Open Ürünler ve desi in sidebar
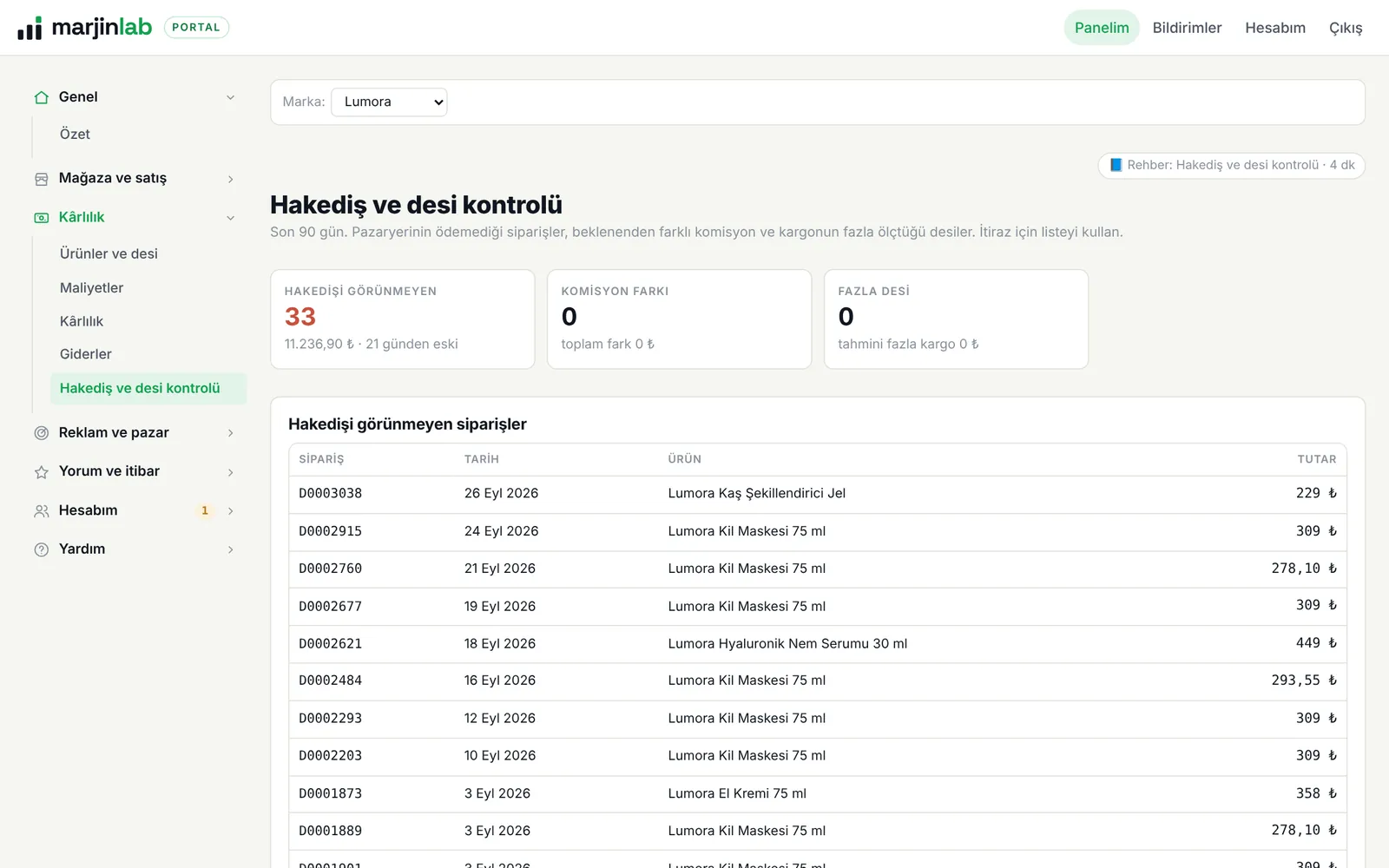The height and width of the screenshot is (868, 1389). point(109,254)
